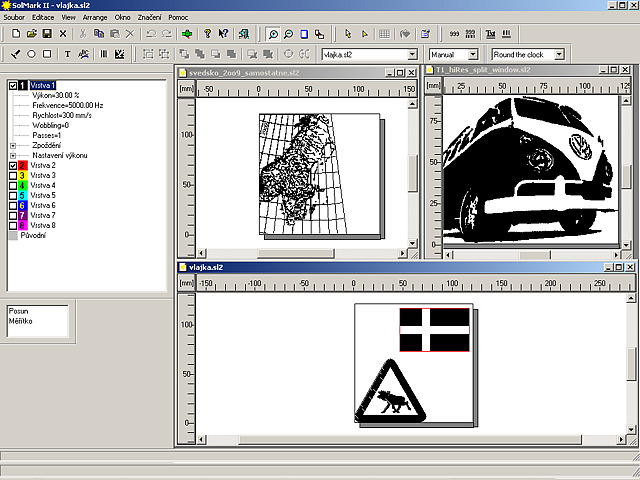Expand the Nastavení výkonu tree node
640x480 pixels.
(13, 156)
